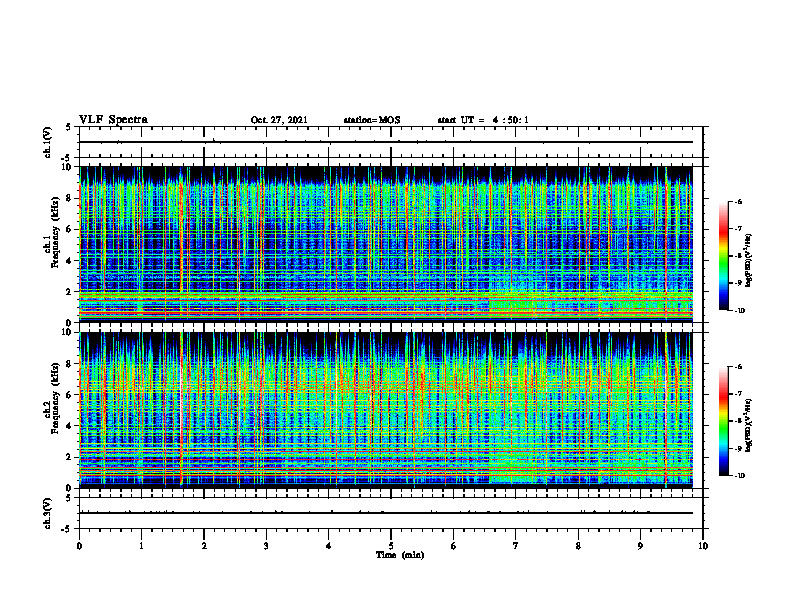Click the ch.1 spectrogram color bar
792x612 pixels.
(x=724, y=256)
